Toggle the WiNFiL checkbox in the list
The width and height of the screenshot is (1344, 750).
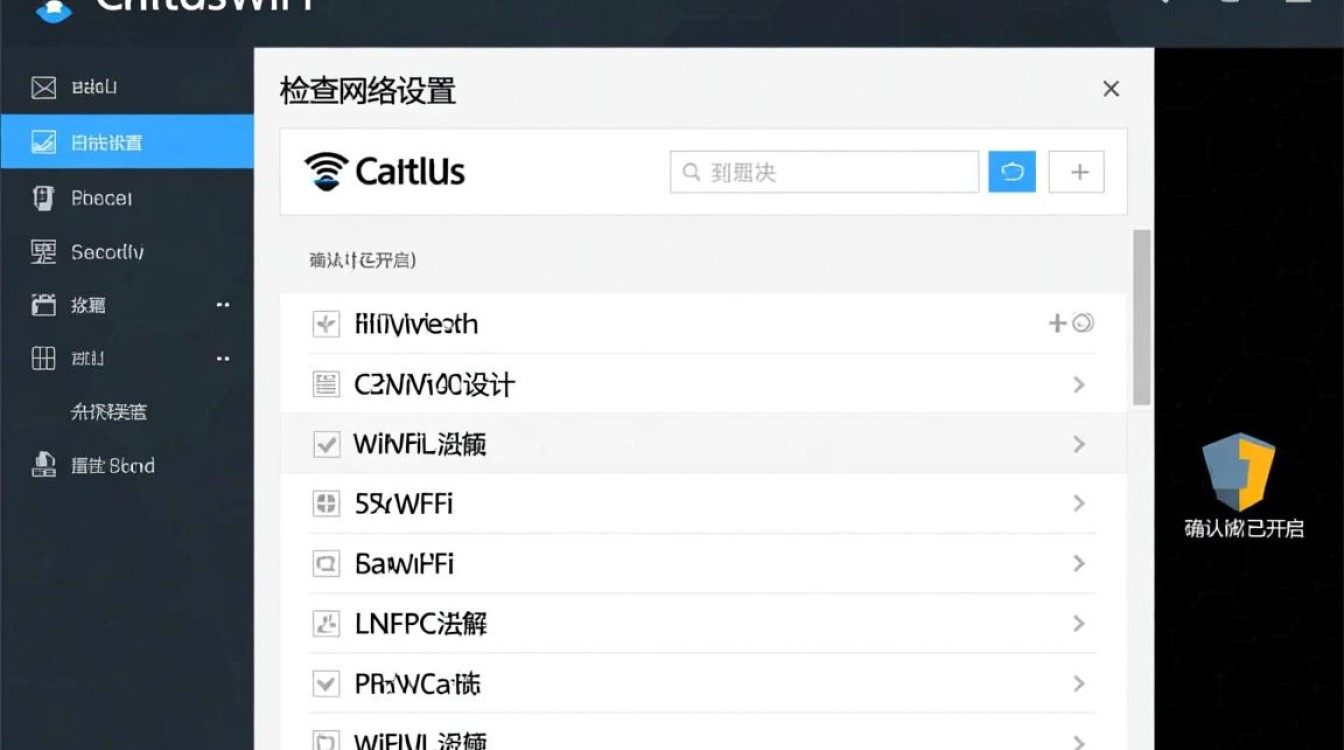point(325,443)
